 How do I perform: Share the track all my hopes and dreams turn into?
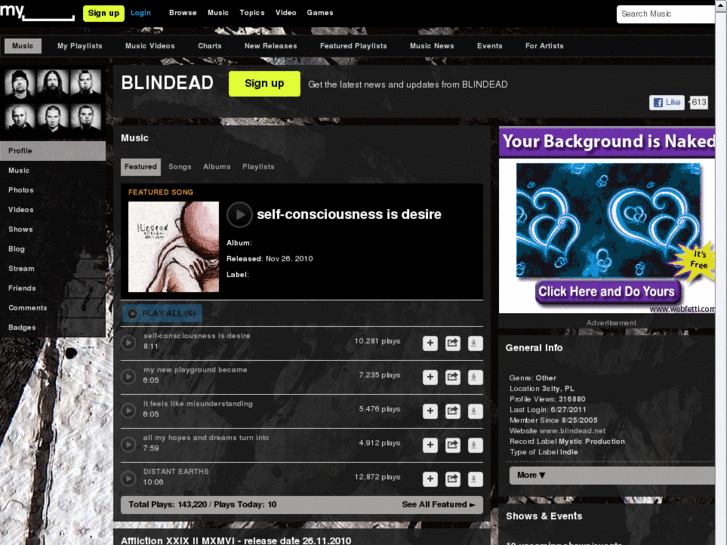[x=453, y=445]
